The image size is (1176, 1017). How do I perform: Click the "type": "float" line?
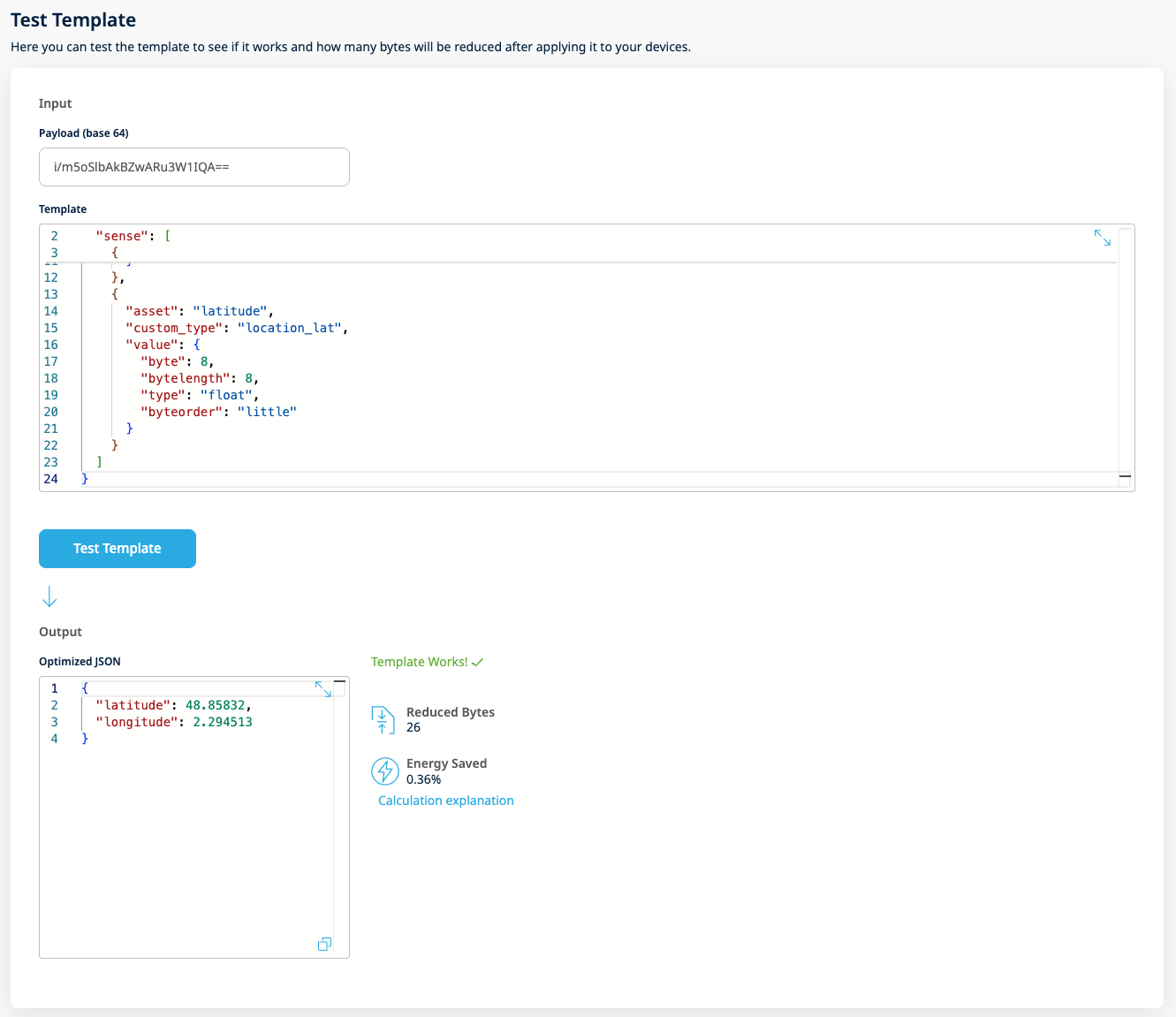click(200, 395)
